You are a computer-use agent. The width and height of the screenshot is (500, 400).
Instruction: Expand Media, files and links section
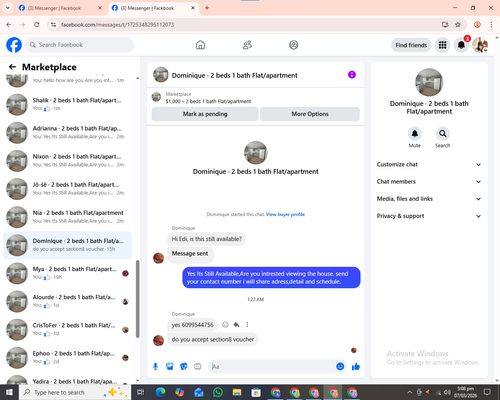[429, 199]
